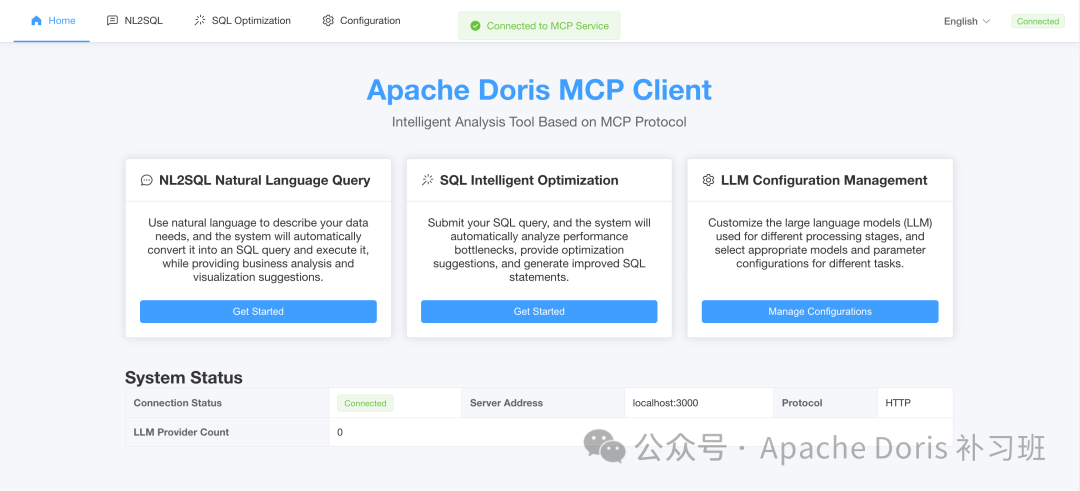
Task: Go to the SQL Optimization tab
Action: (x=242, y=21)
